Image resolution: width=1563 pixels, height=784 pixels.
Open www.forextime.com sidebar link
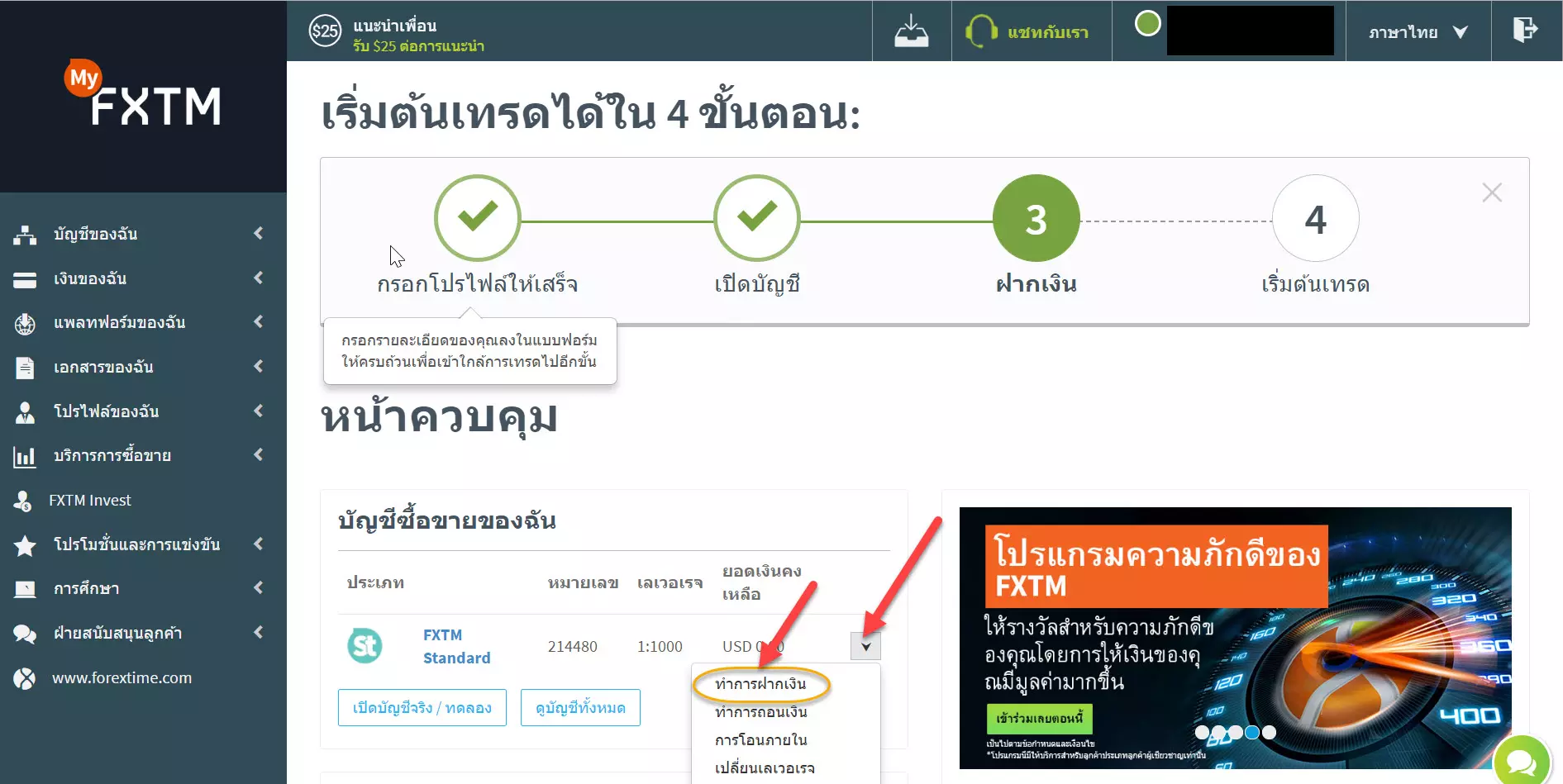click(x=122, y=678)
